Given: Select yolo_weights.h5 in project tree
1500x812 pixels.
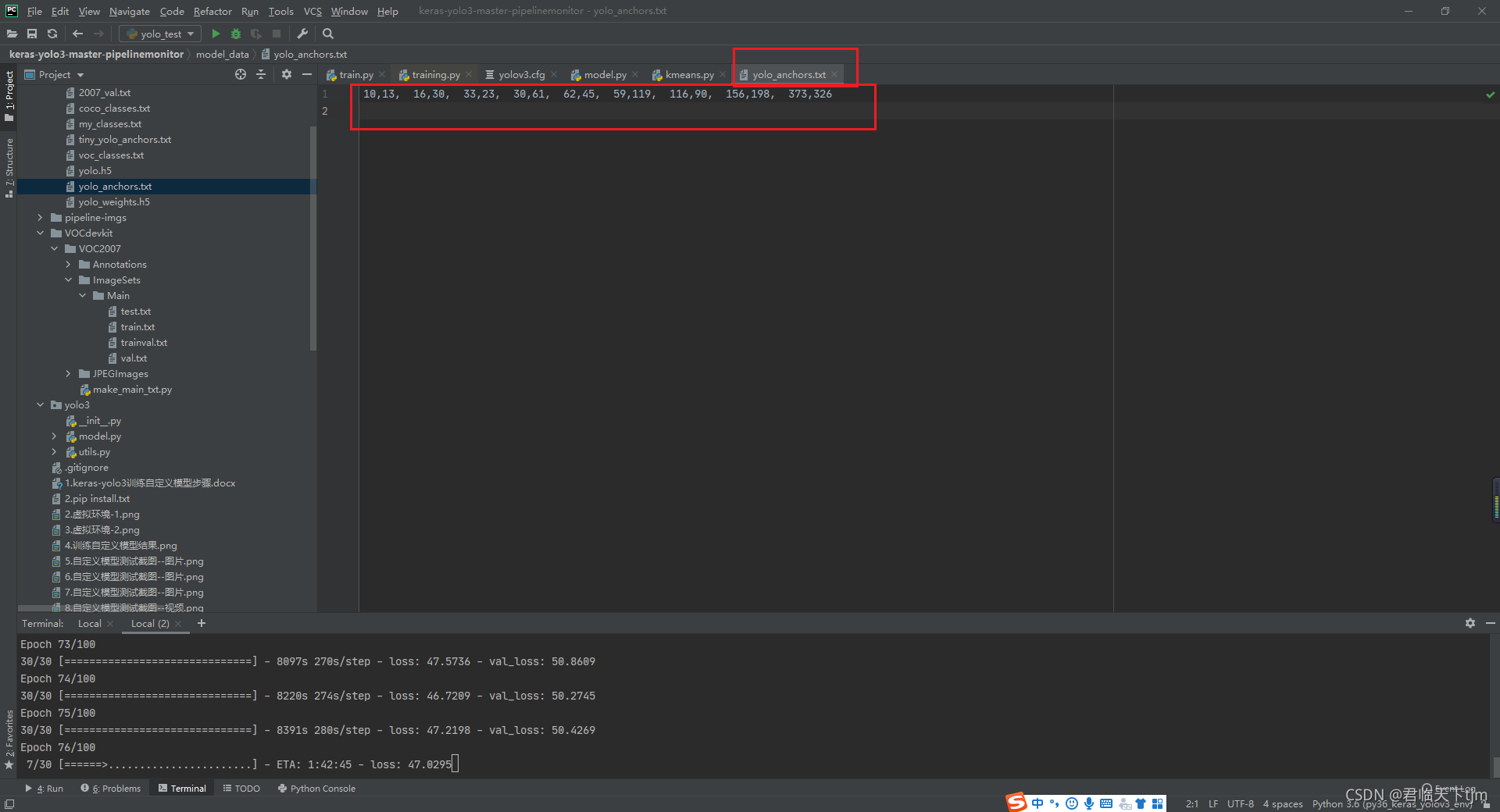Looking at the screenshot, I should (x=113, y=202).
